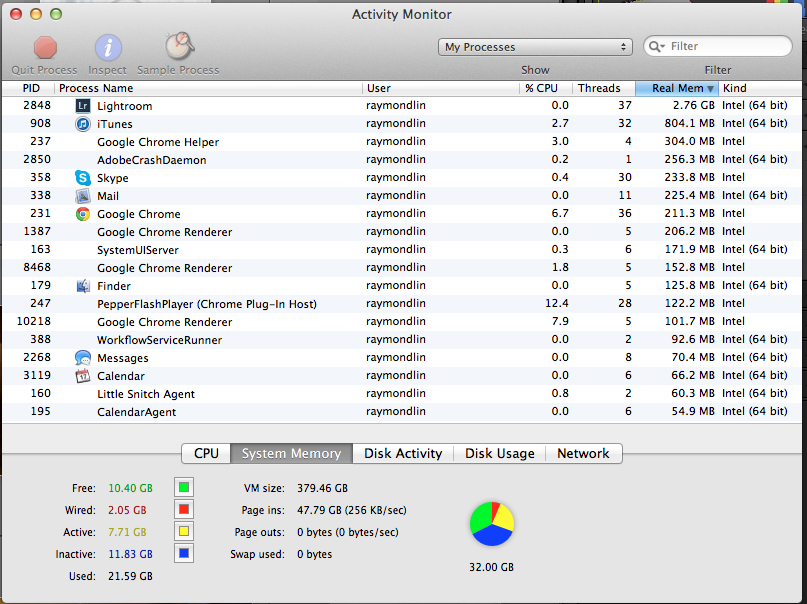Select the Messages icon in process list

pyautogui.click(x=84, y=358)
